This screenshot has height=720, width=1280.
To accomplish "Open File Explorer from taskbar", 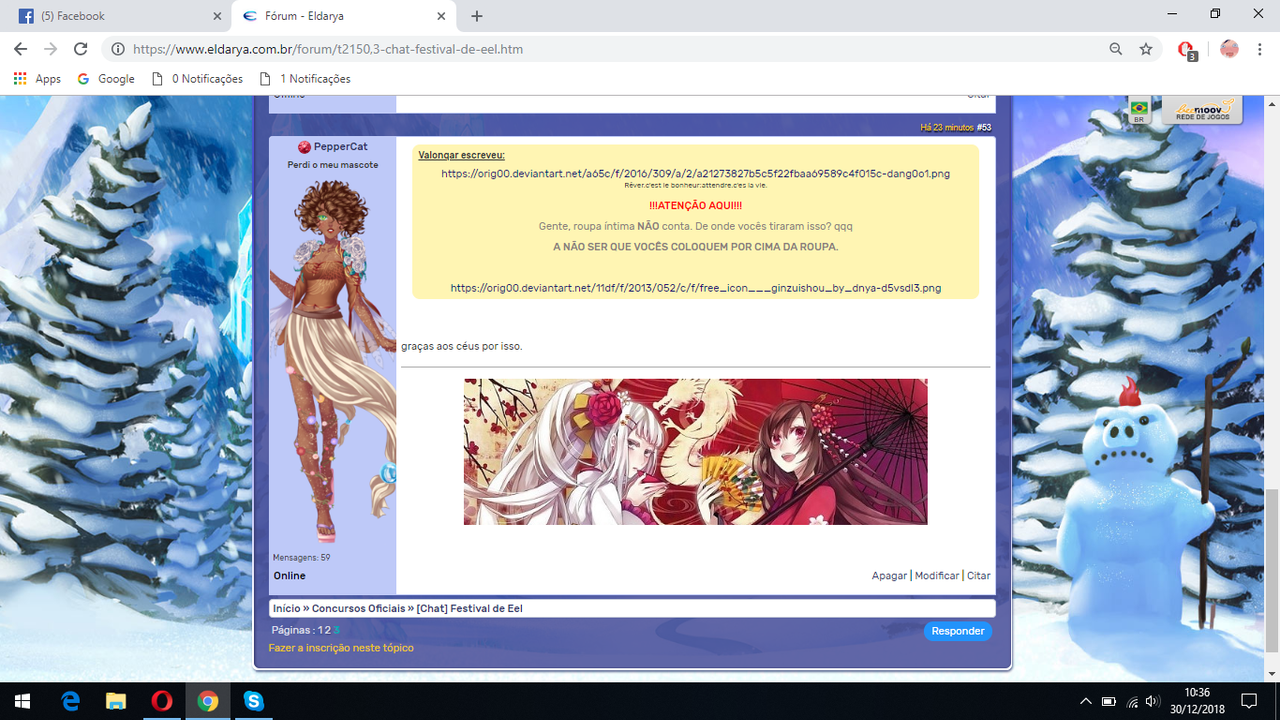I will click(x=117, y=701).
